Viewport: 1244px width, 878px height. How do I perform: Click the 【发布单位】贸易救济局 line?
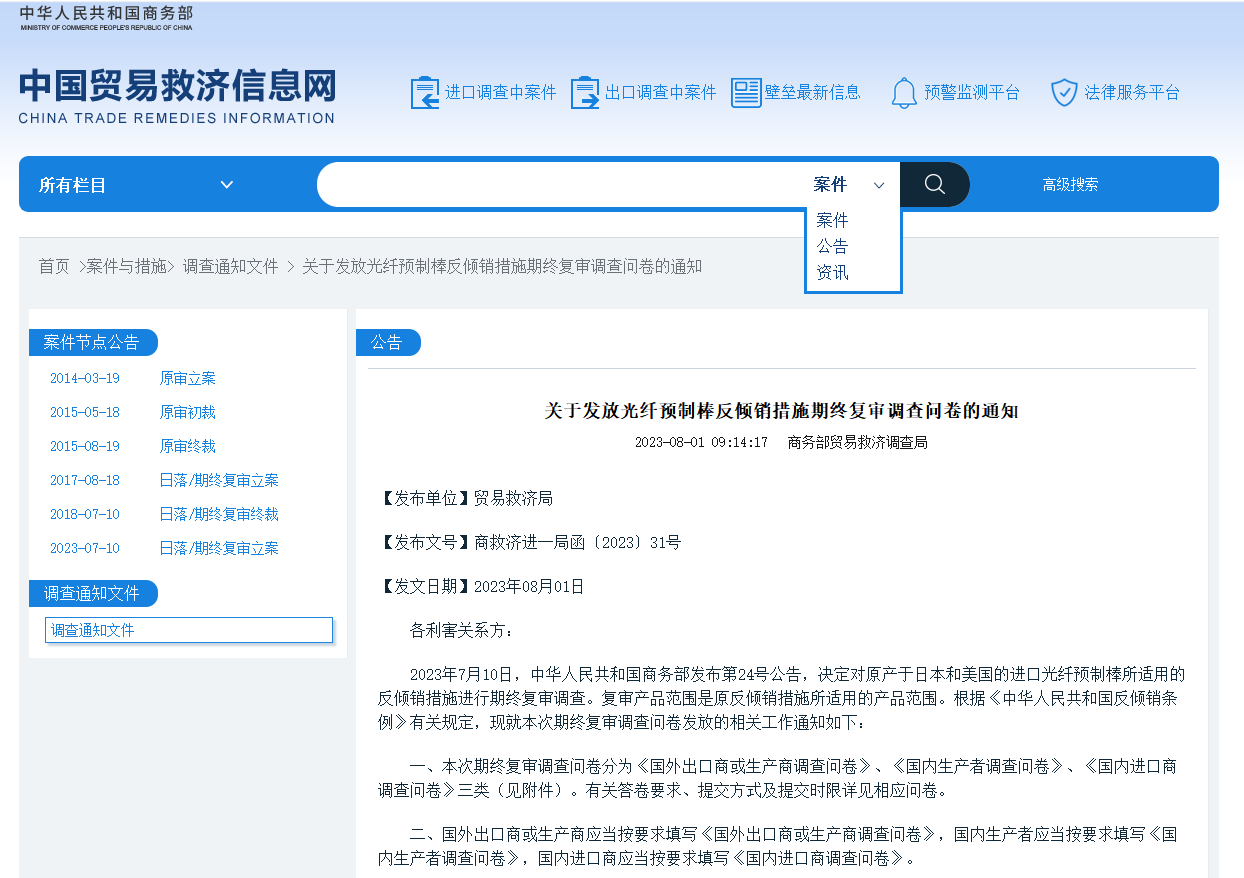click(x=466, y=498)
